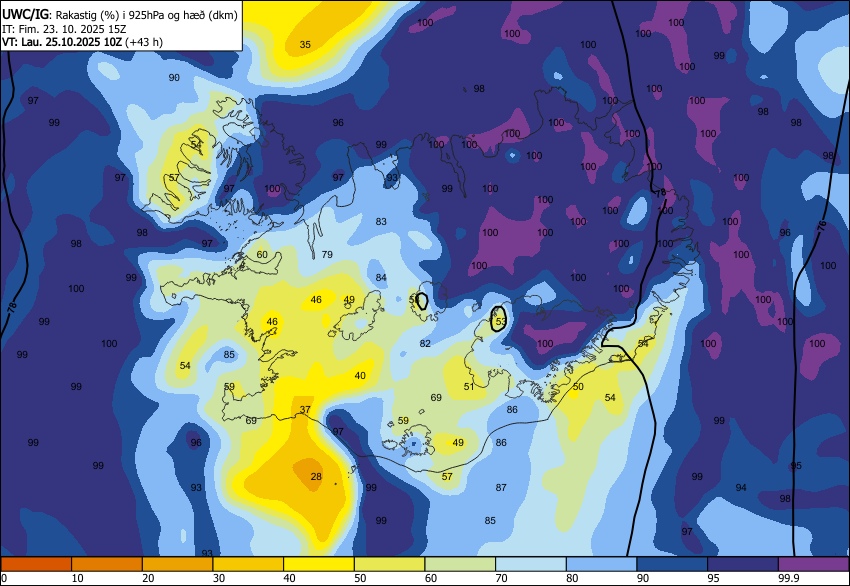
Task: Click the 50–60 pale yellow legend swatch
Action: click(x=390, y=564)
